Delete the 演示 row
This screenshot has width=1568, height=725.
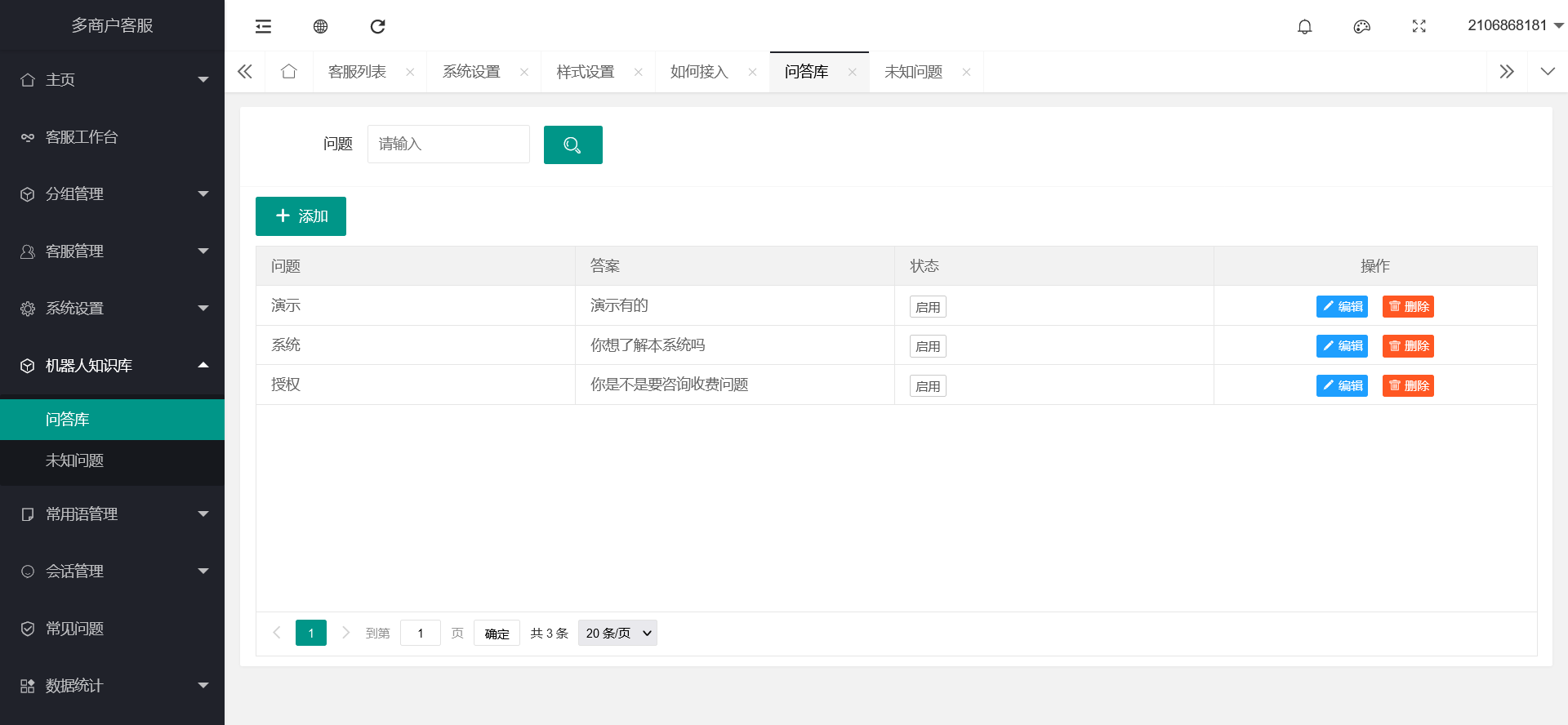click(1408, 306)
